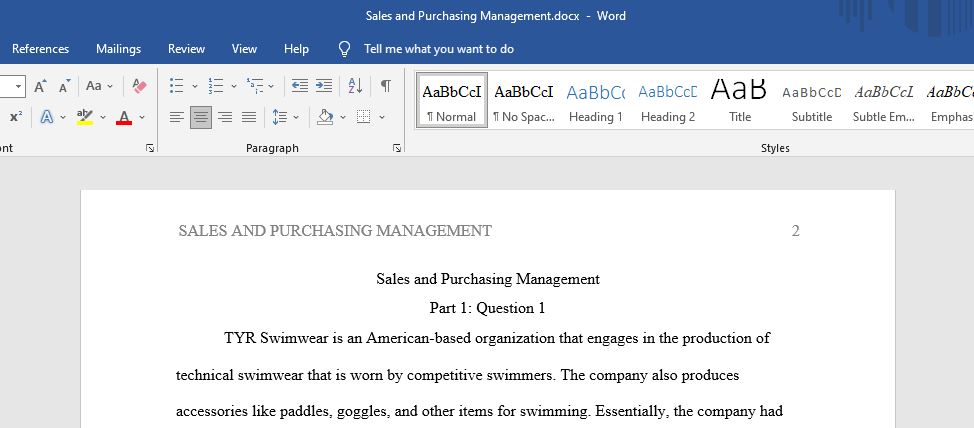This screenshot has width=974, height=428.
Task: Apply red font color
Action: coord(124,117)
